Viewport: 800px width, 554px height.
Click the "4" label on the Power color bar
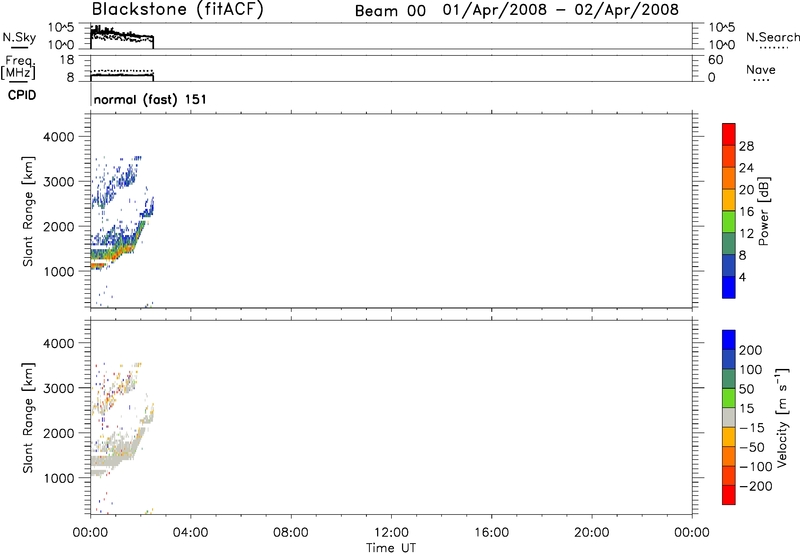(742, 278)
